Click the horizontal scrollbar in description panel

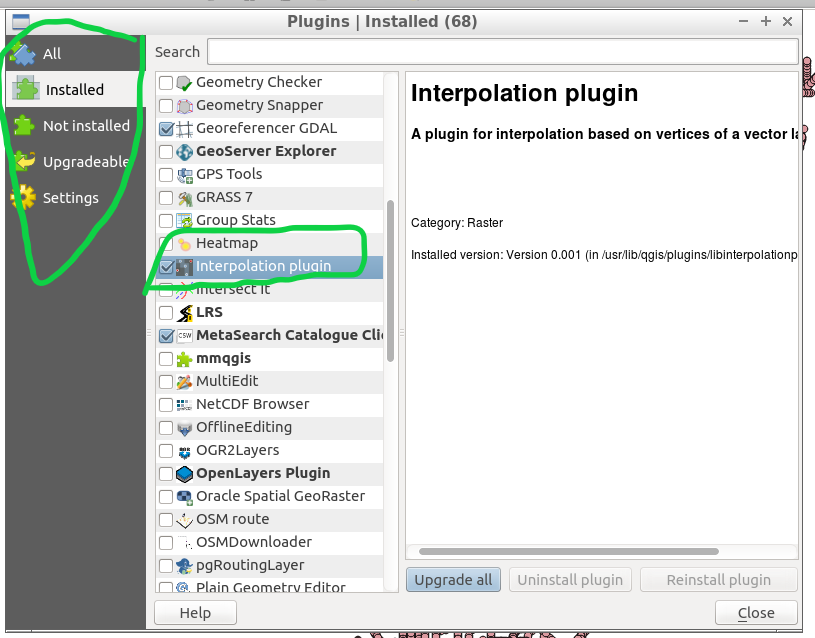600,551
